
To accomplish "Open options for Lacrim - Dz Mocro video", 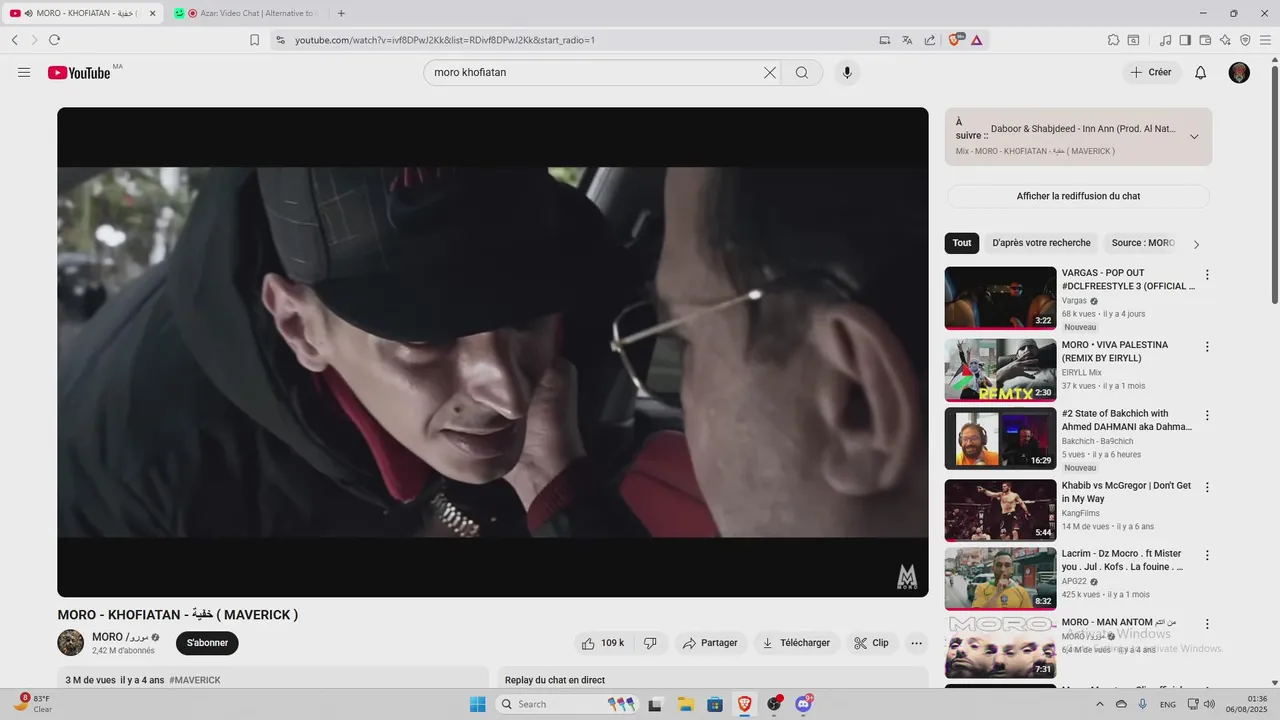I will (1207, 555).
